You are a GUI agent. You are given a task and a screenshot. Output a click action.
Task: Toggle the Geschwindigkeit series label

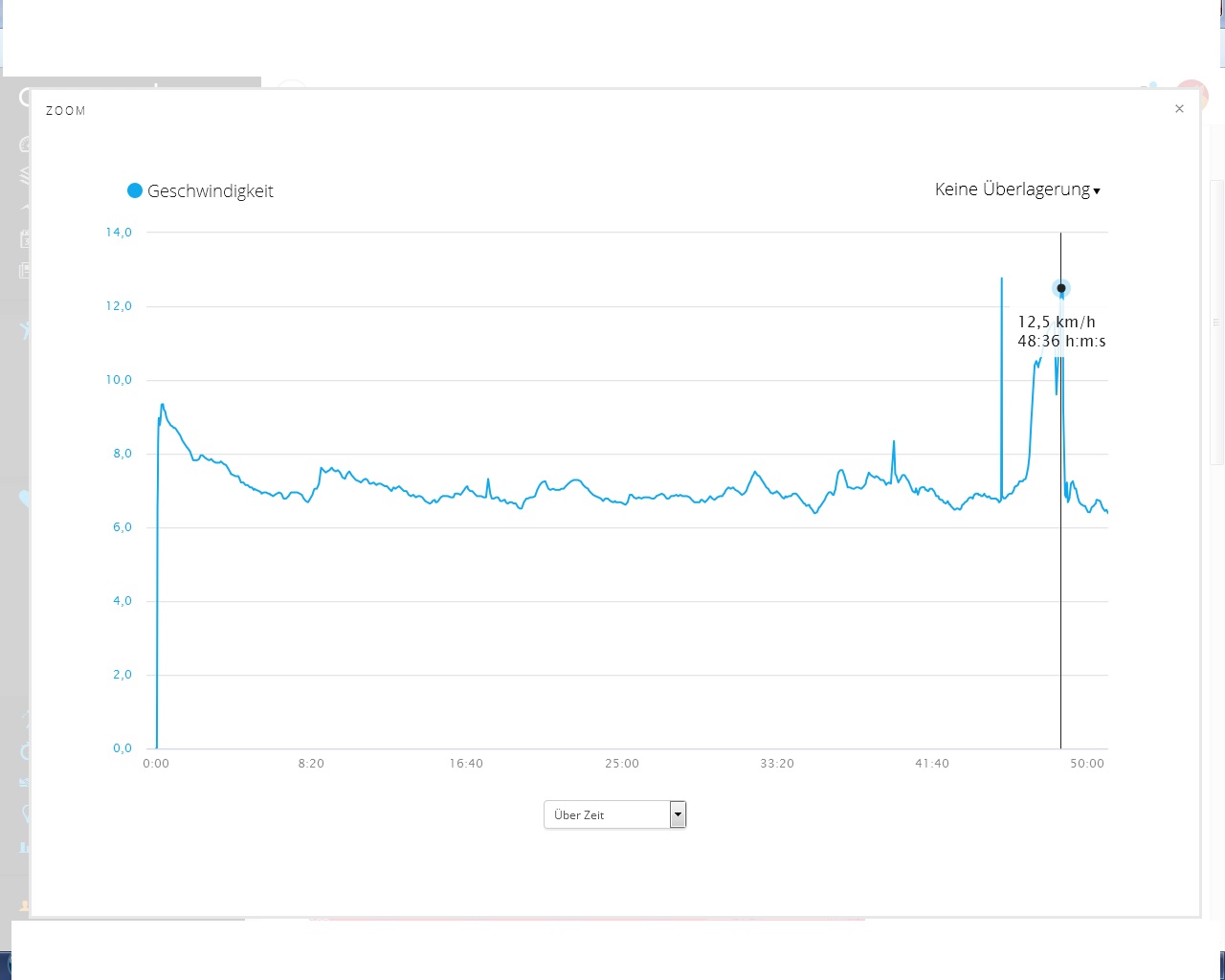[210, 191]
